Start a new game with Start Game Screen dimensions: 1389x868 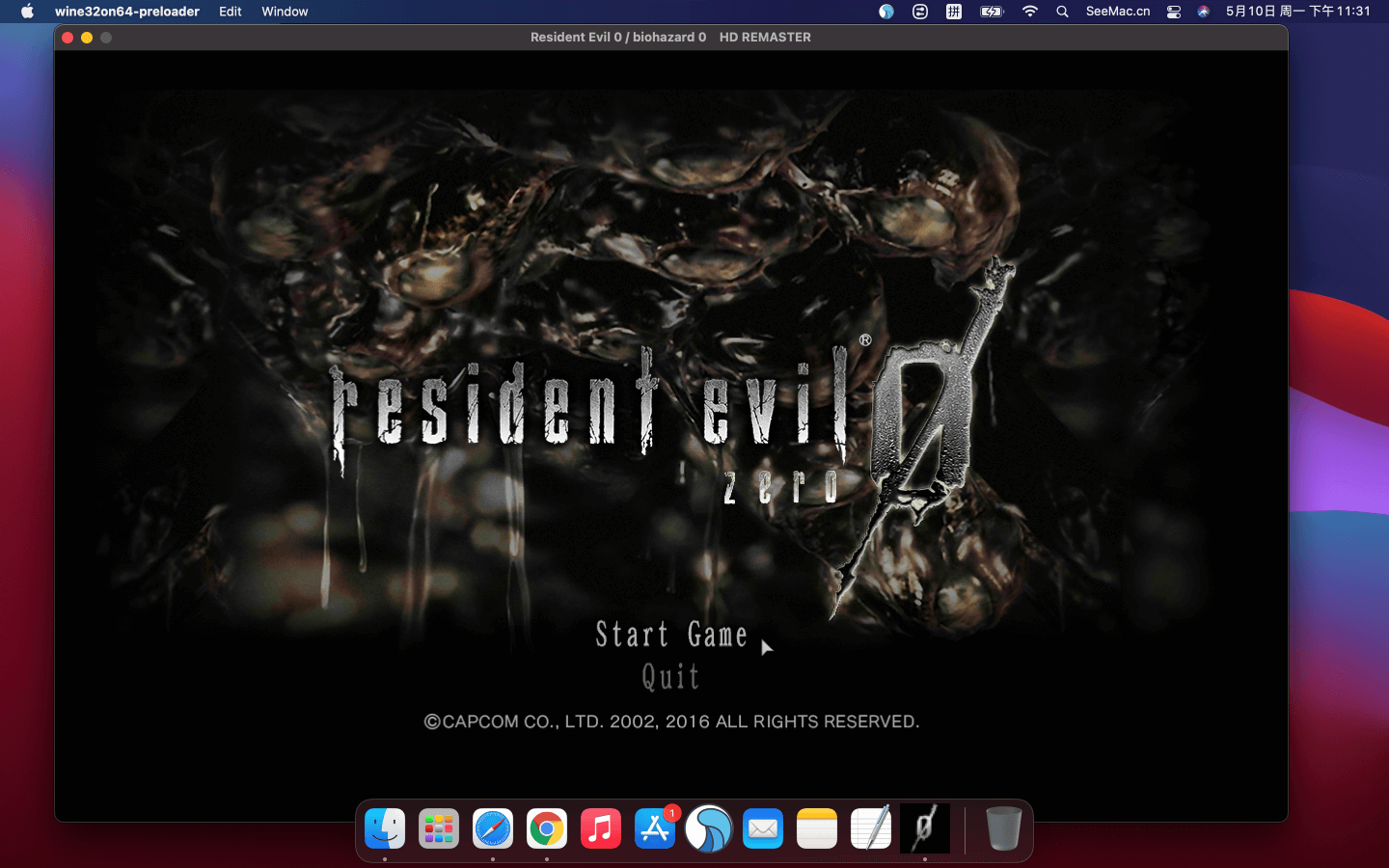(x=671, y=635)
